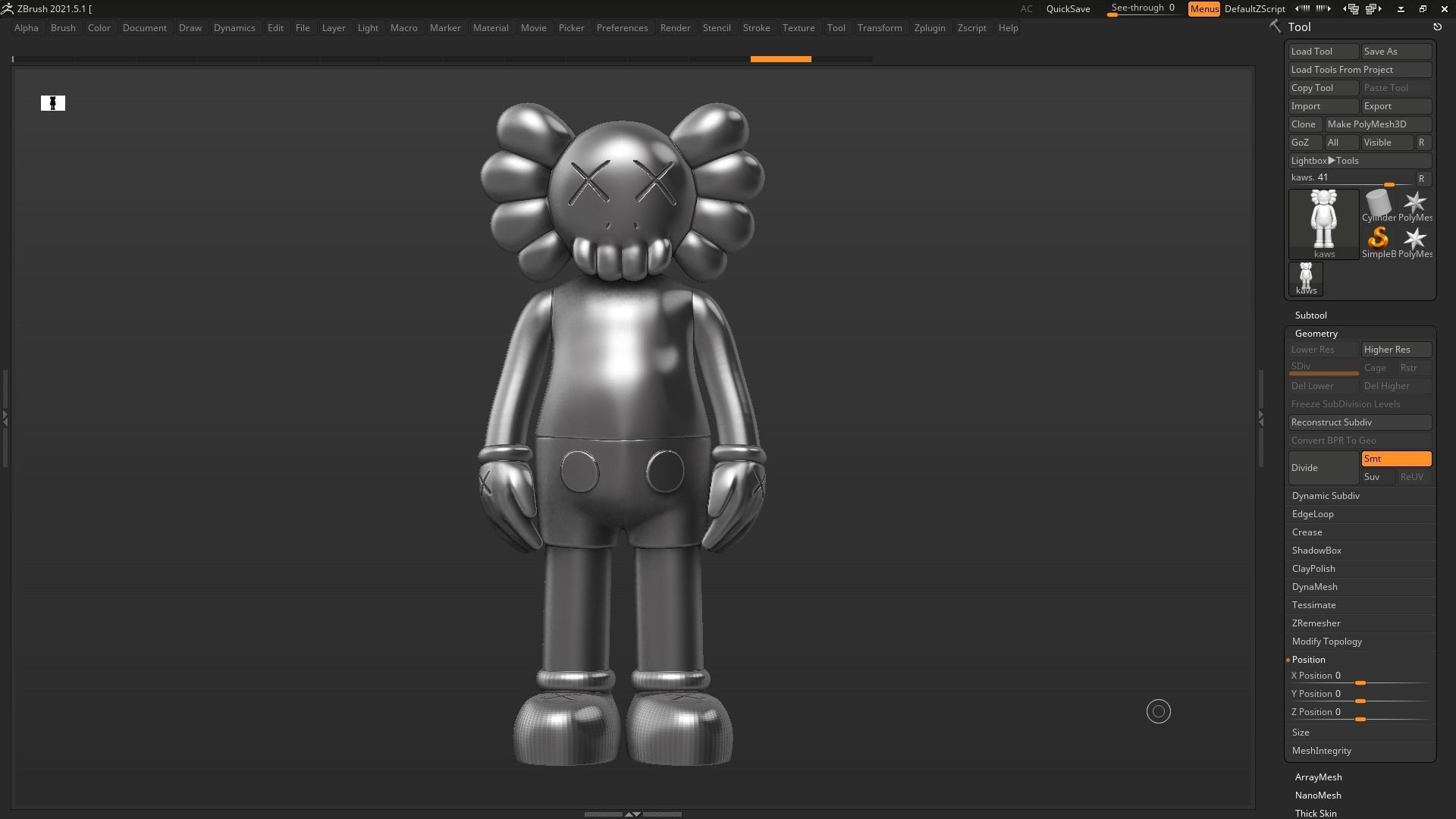This screenshot has height=819, width=1456.
Task: Click the next UI color windows icon
Action: point(1373,8)
